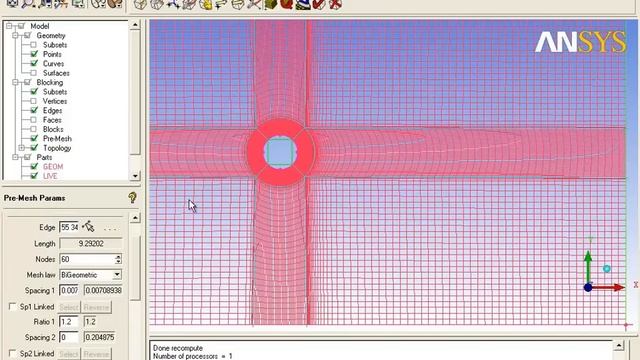Select the Edit Edge tool
Image resolution: width=640 pixels, height=360 pixels.
click(x=254, y=4)
